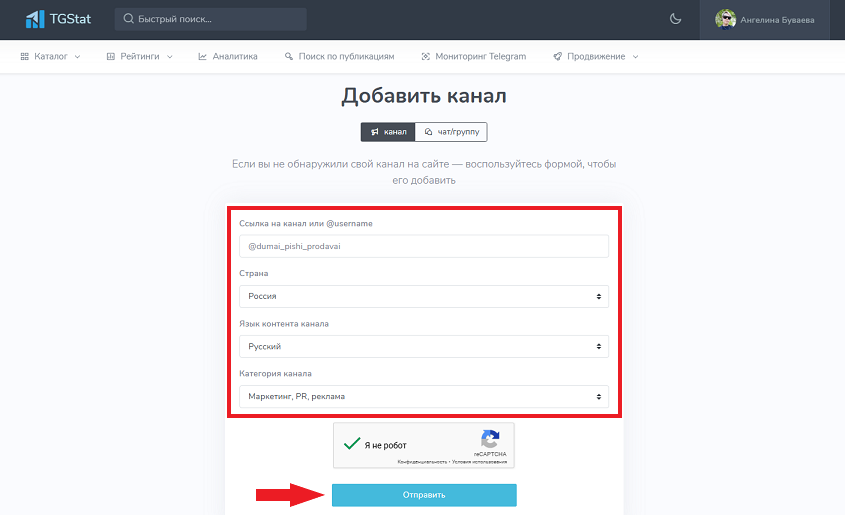This screenshot has width=845, height=515.
Task: Toggle dark mode moon icon
Action: coord(675,19)
